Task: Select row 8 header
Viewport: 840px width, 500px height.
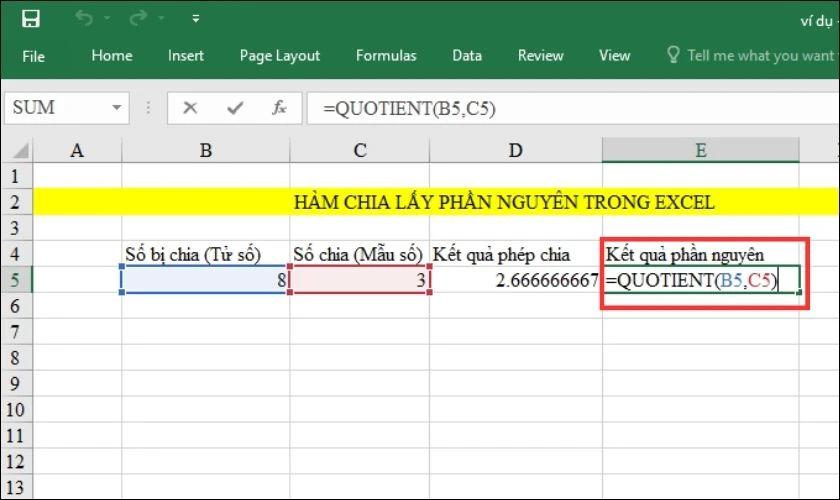Action: [15, 357]
